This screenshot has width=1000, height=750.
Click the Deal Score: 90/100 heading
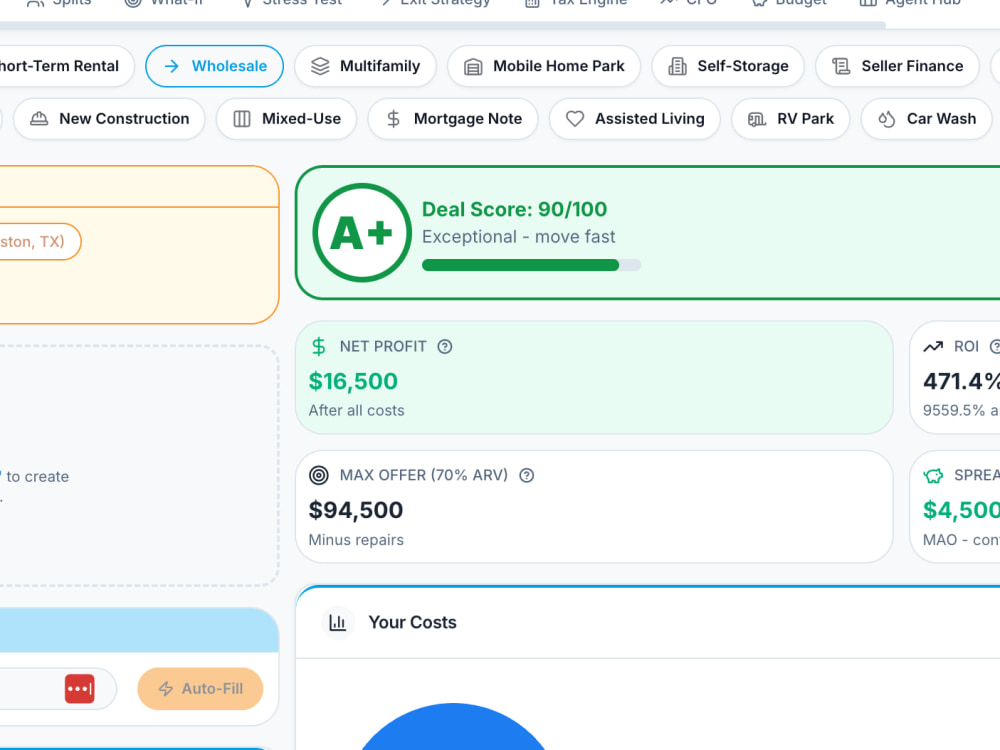tap(515, 209)
